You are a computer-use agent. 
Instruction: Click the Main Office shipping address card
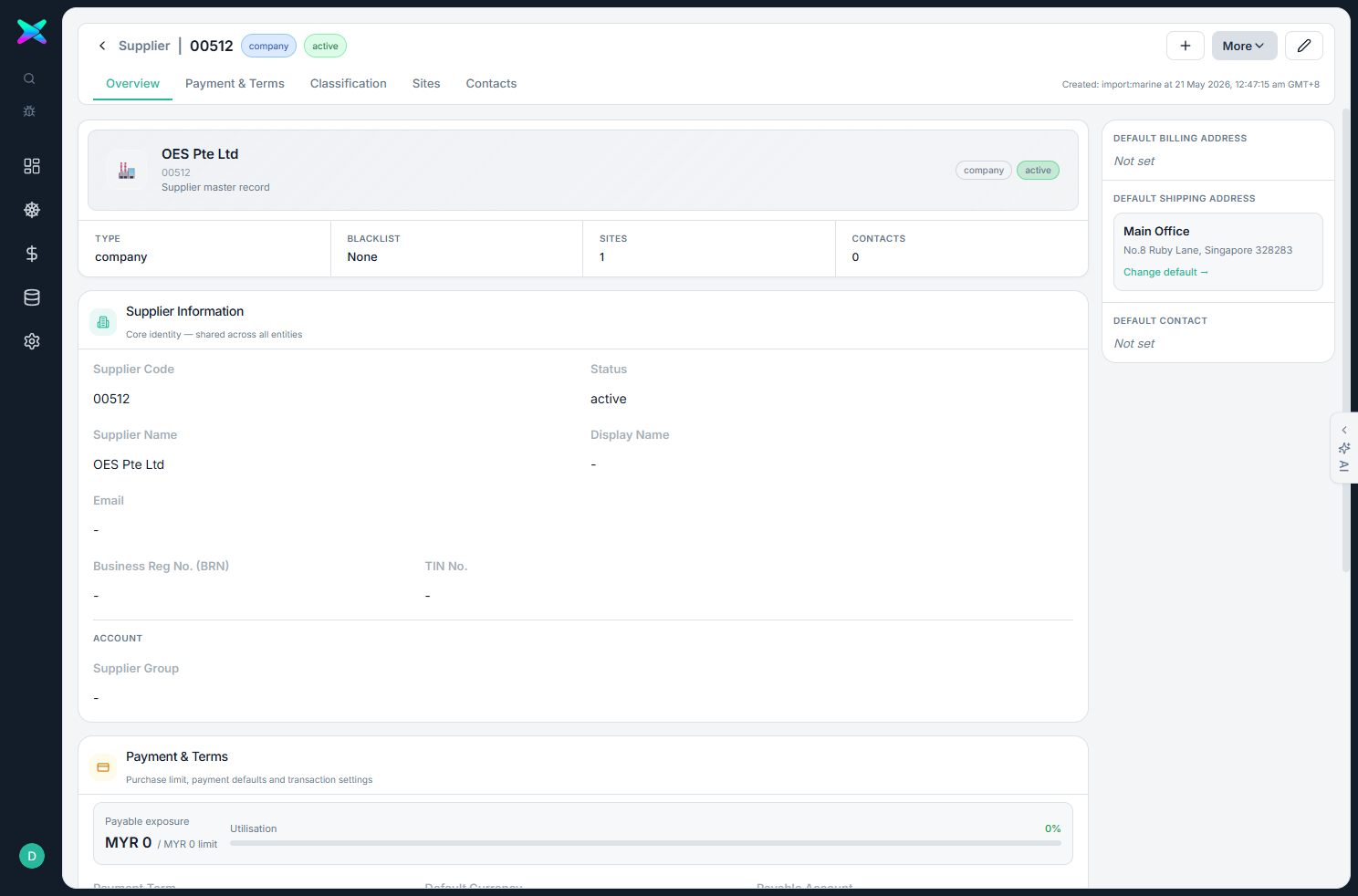(1218, 252)
